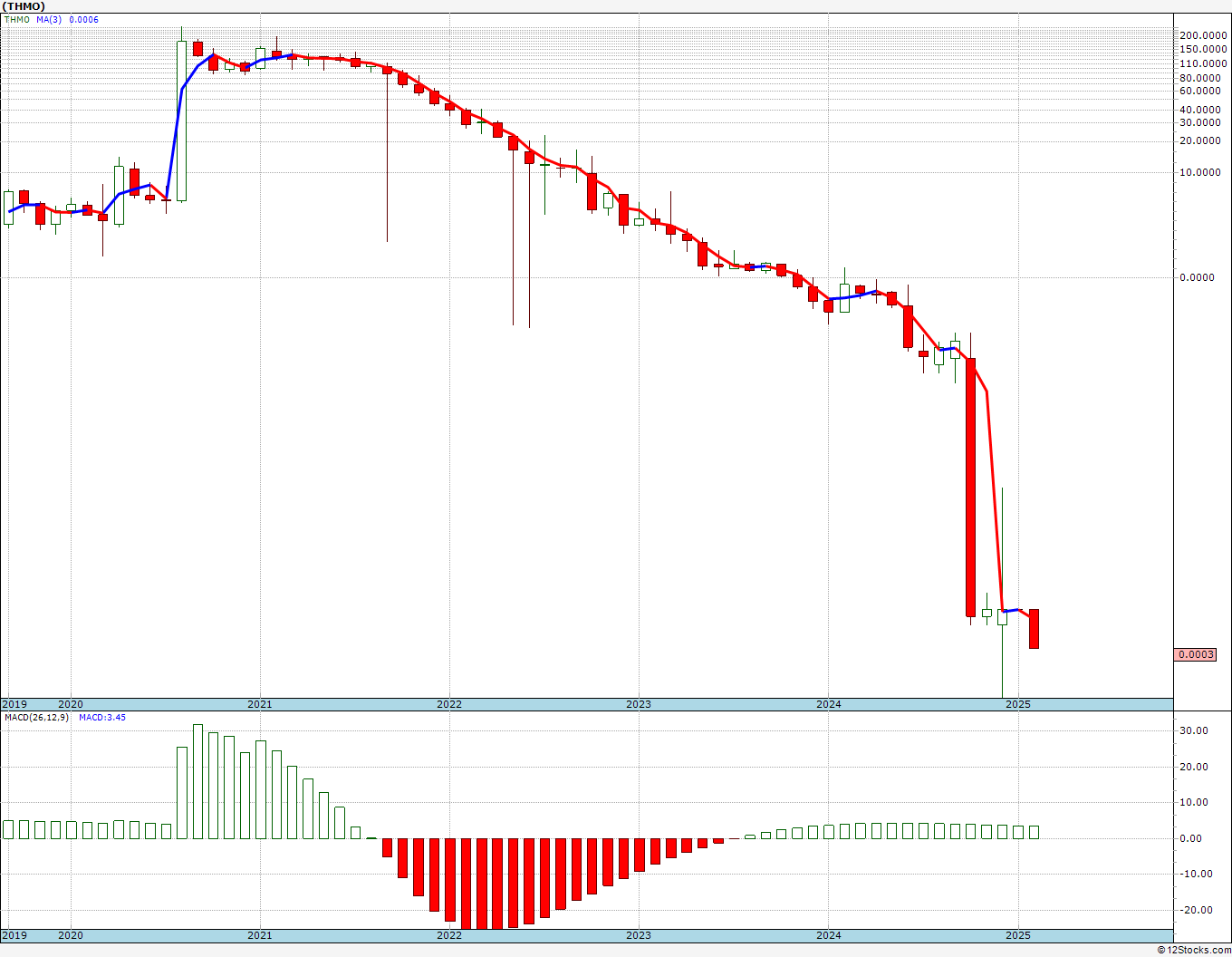The height and width of the screenshot is (957, 1232).
Task: Click the 200.0000 price axis label
Action: [x=1203, y=35]
